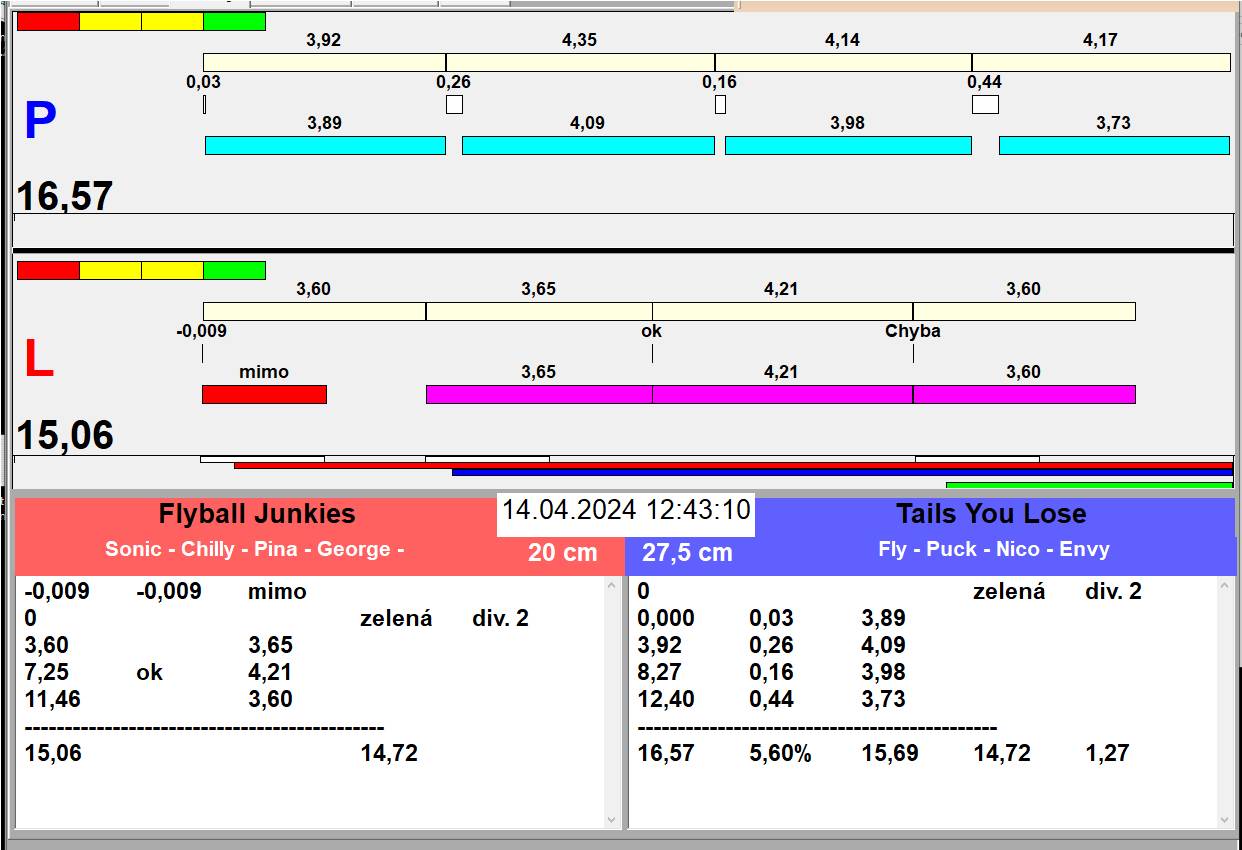The width and height of the screenshot is (1242, 850).
Task: Select the magenta 3,65 bar in lane L
Action: click(x=539, y=394)
